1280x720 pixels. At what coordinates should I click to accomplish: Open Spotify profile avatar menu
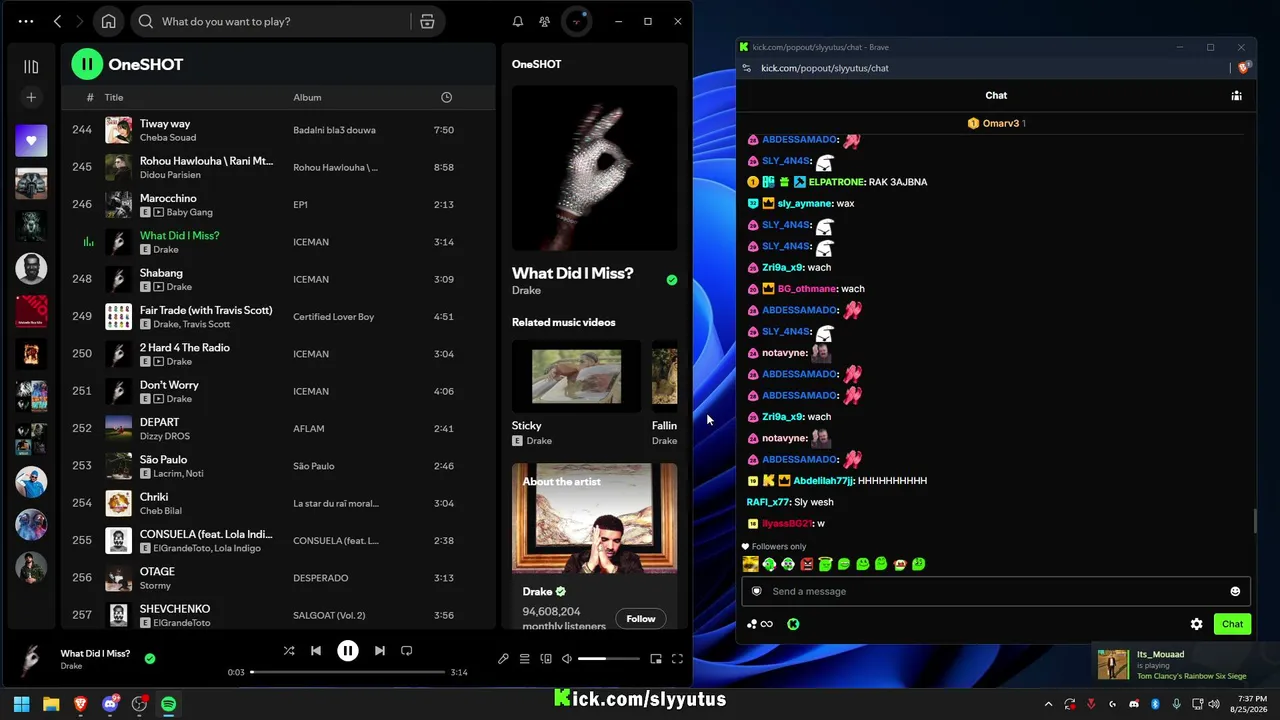[x=577, y=21]
